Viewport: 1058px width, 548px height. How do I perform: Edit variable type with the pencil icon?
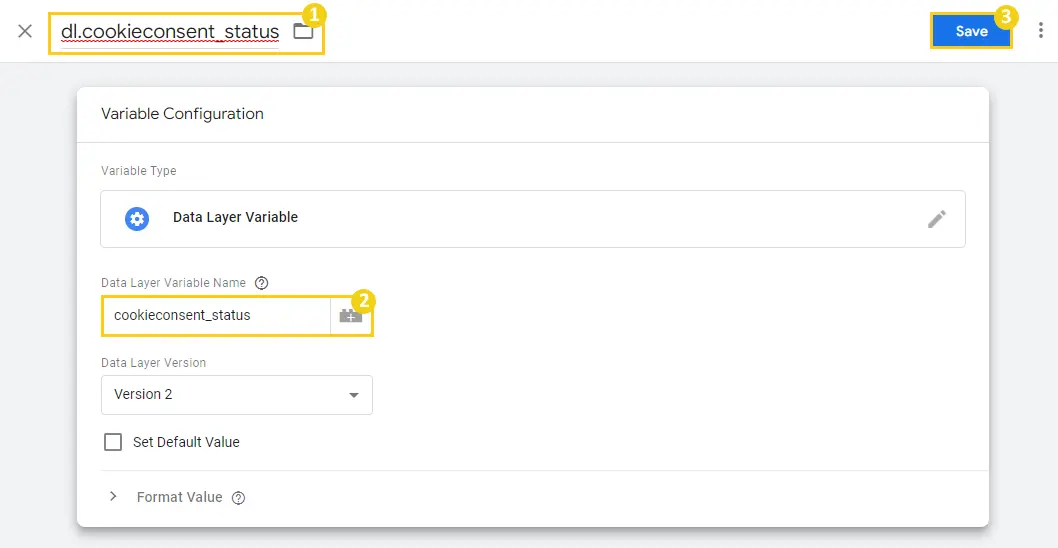[936, 219]
